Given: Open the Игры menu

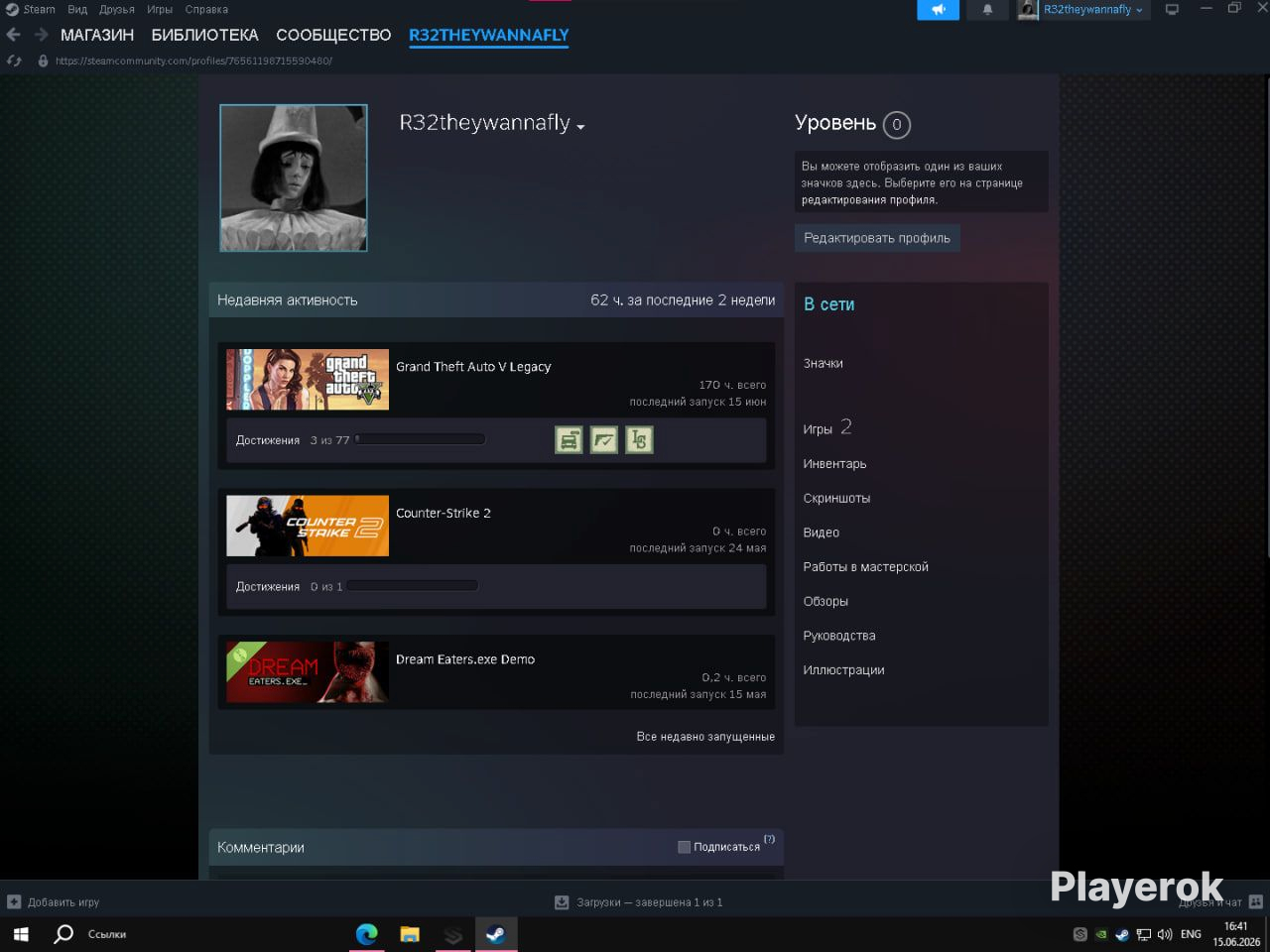Looking at the screenshot, I should click(160, 10).
